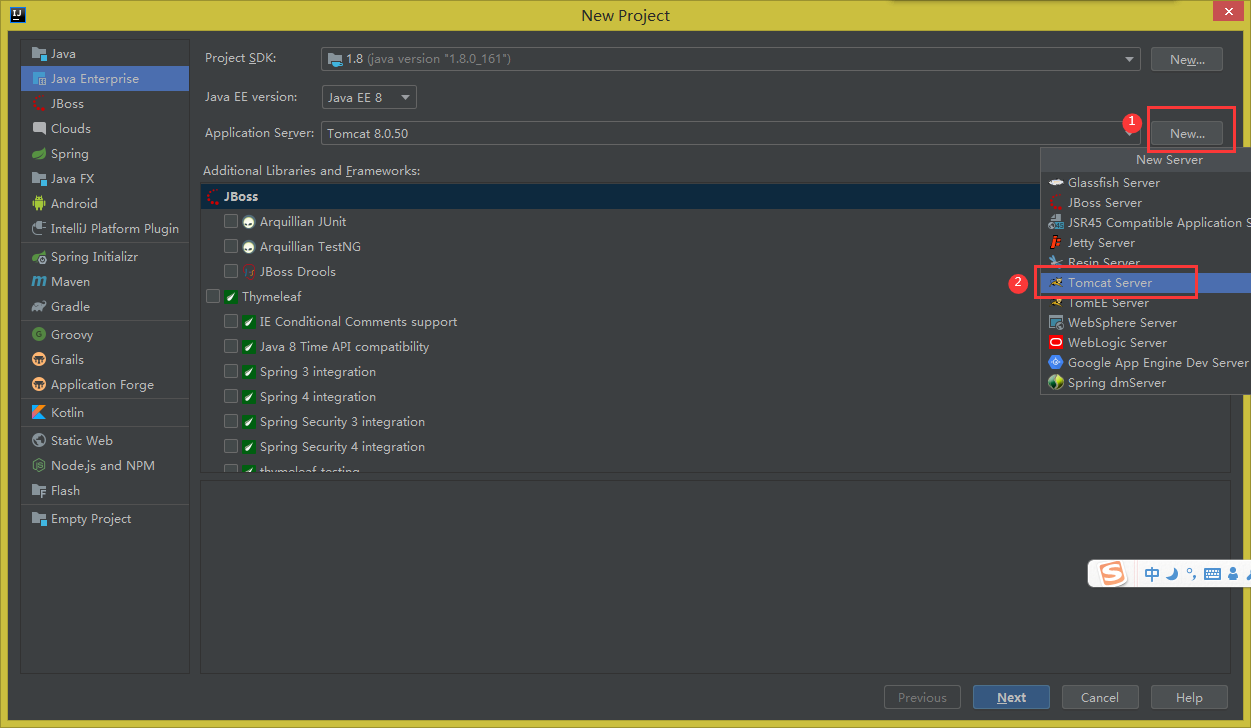Select the Gradle elephant icon
Image resolution: width=1251 pixels, height=728 pixels.
(x=39, y=307)
